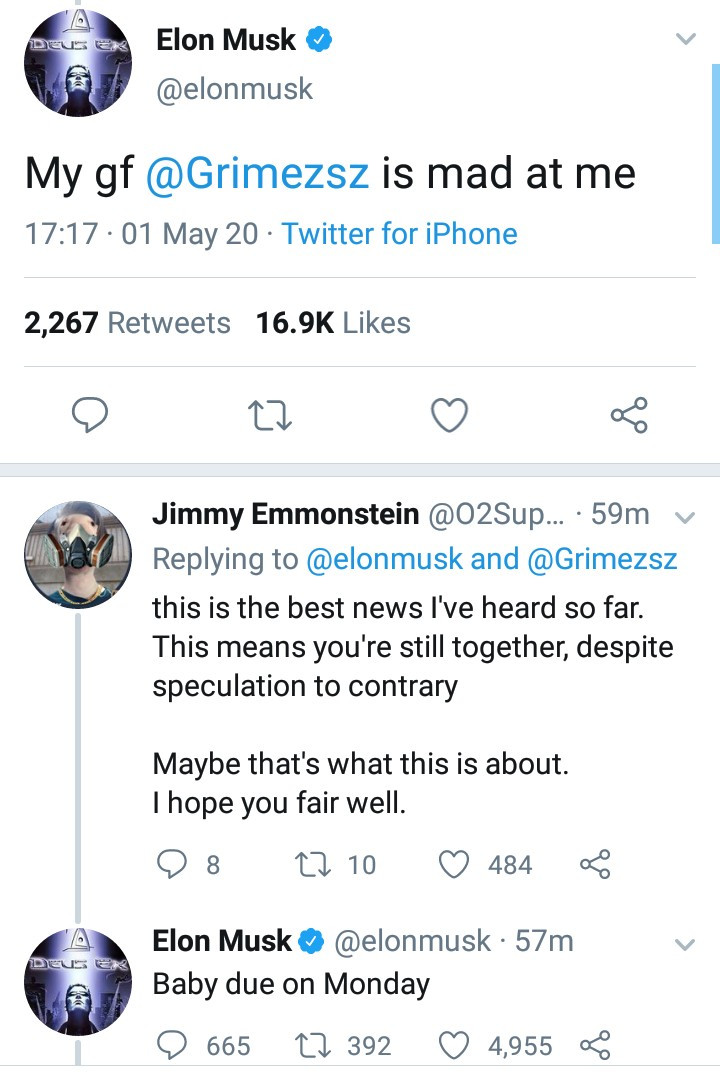Share the "Baby due on Monday" tweet
Screen dimensions: 720x1079
click(595, 1046)
